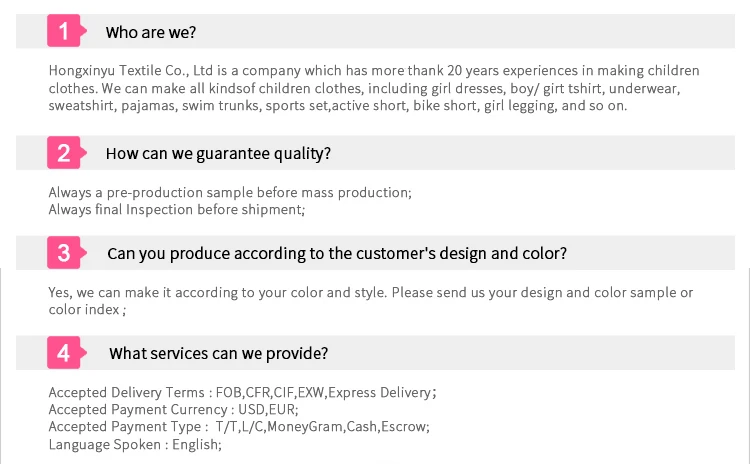
Task: Click the Hongxinyu Textile Co., Ltd company name
Action: [131, 70]
